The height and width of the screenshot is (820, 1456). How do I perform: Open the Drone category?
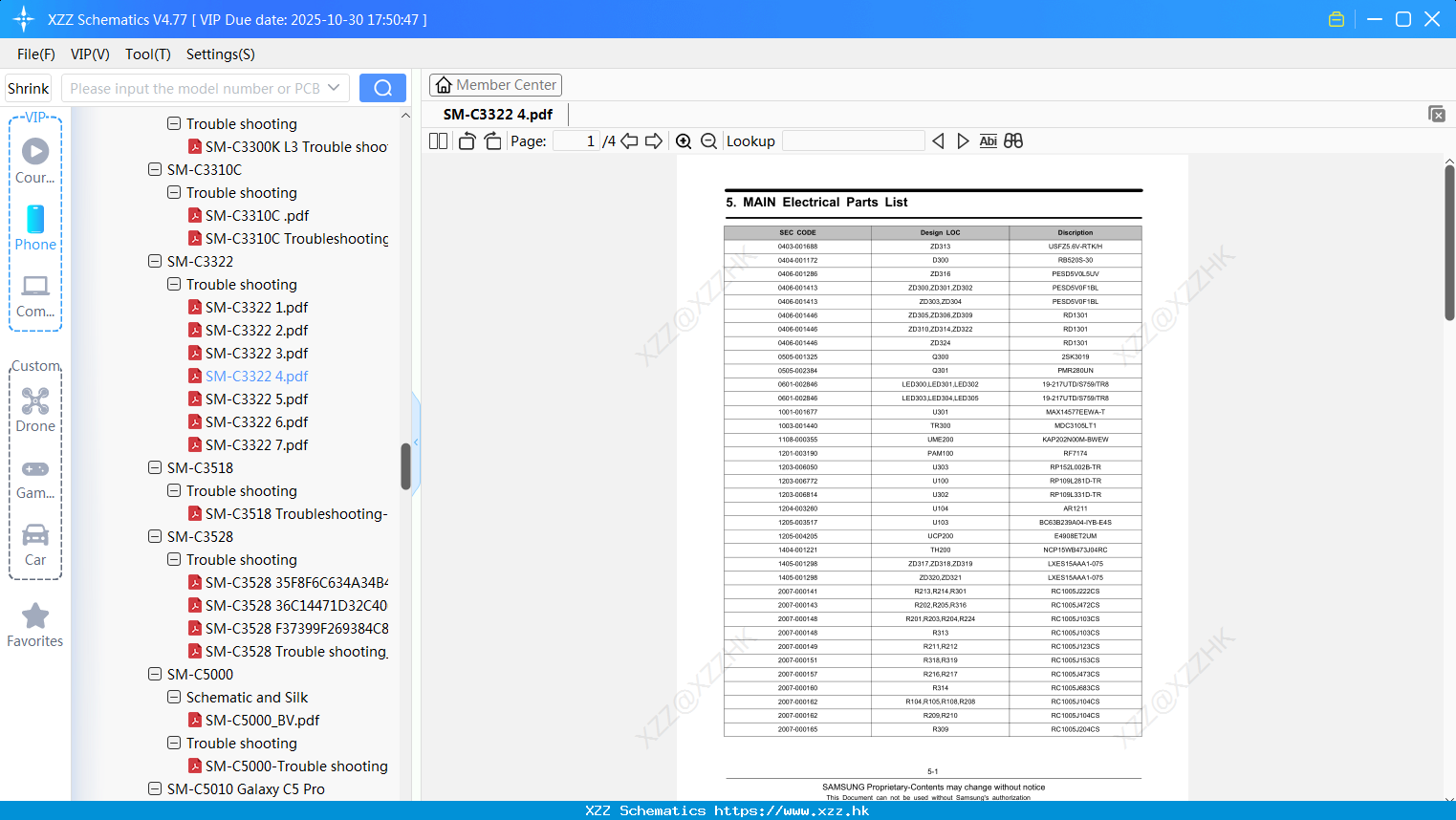(x=35, y=410)
